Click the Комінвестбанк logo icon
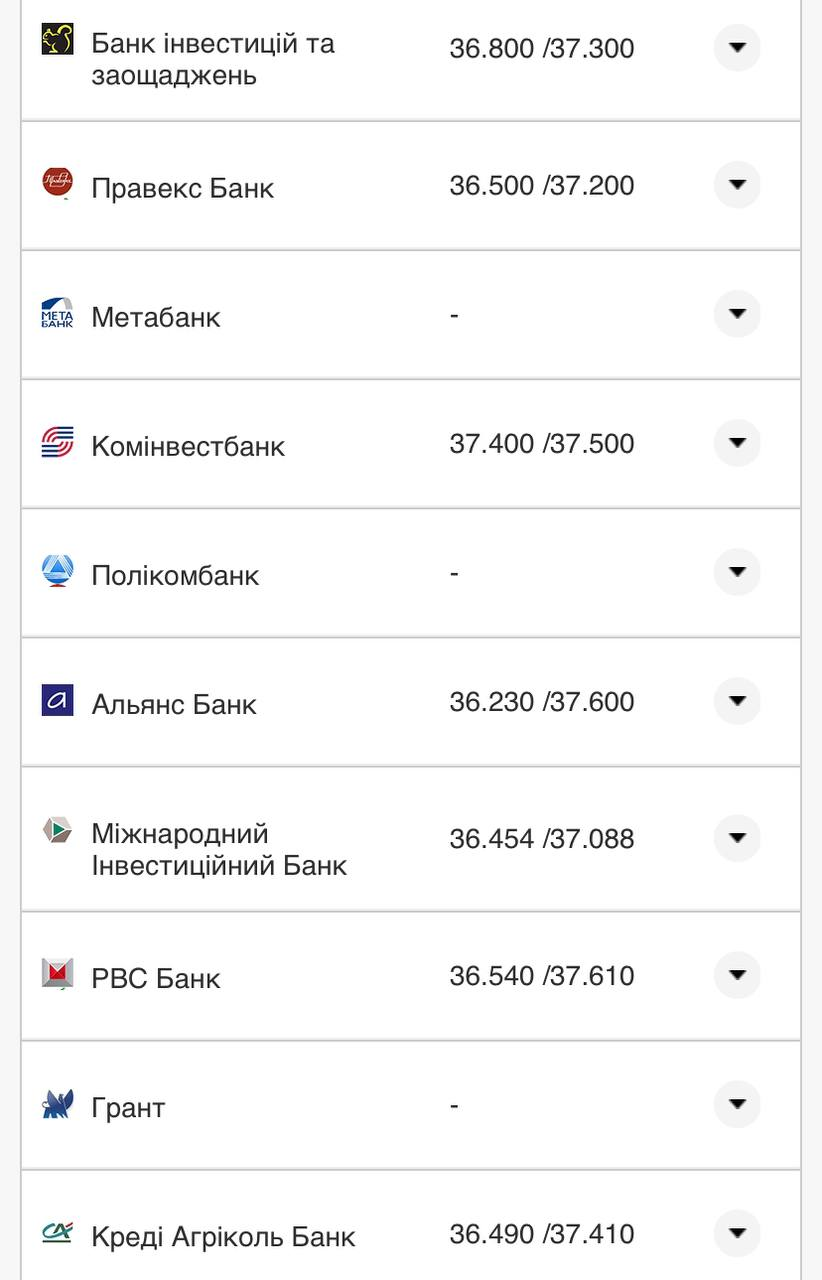 (x=57, y=442)
